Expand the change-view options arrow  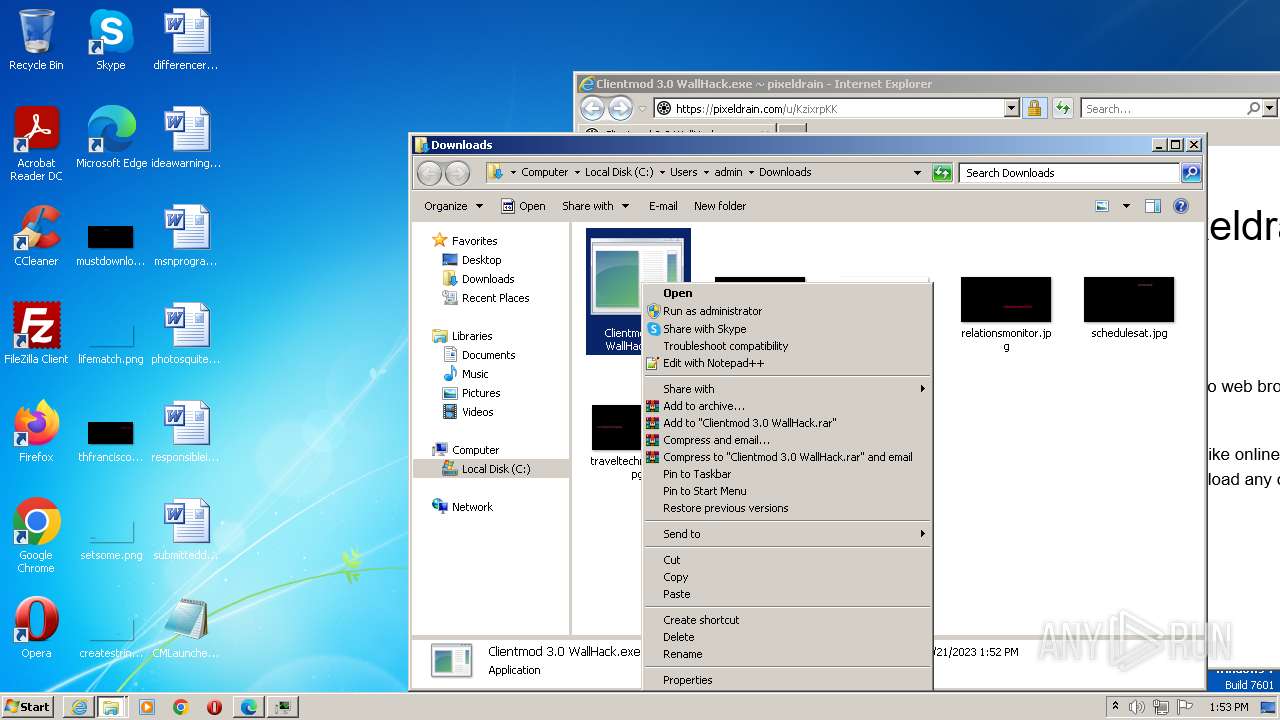click(x=1126, y=206)
